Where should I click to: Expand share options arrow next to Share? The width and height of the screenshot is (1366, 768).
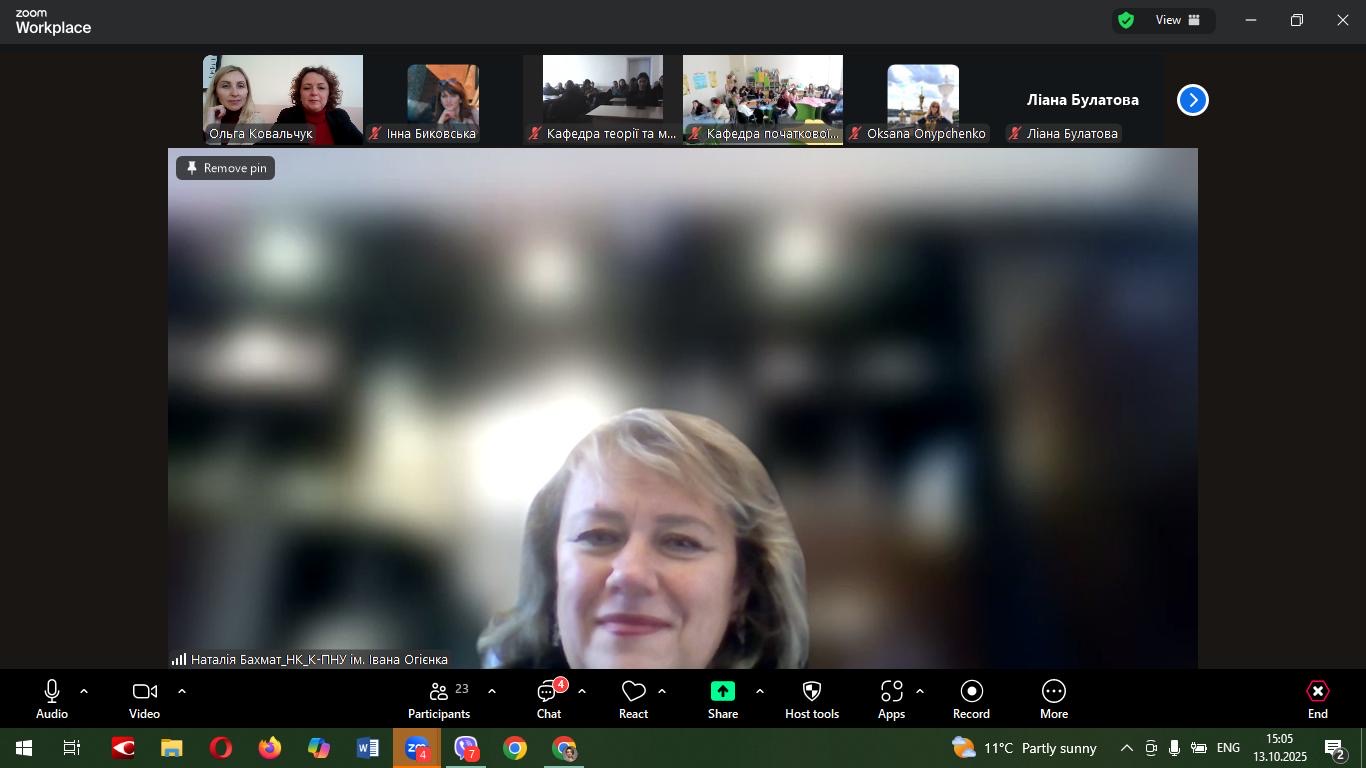click(x=760, y=691)
